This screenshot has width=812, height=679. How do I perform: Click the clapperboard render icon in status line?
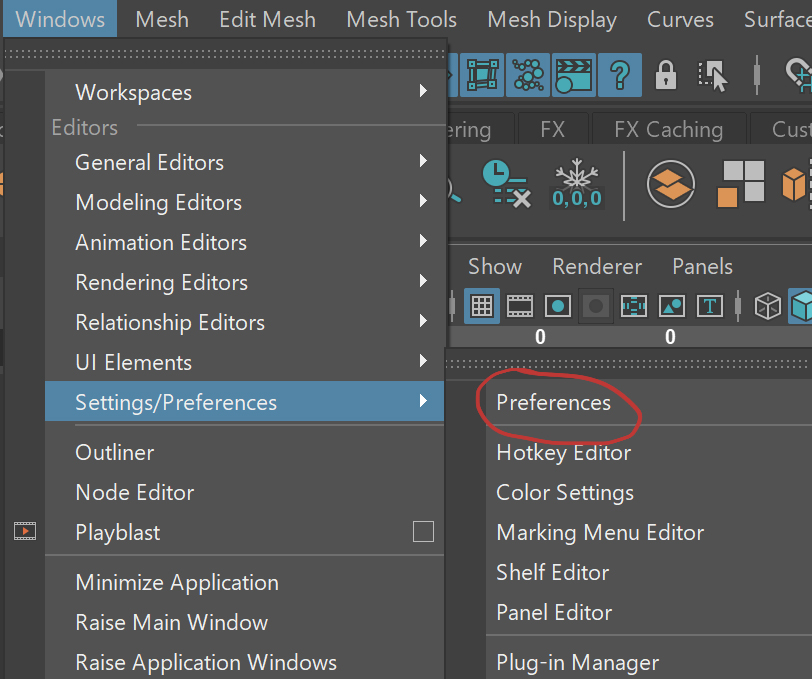[572, 75]
